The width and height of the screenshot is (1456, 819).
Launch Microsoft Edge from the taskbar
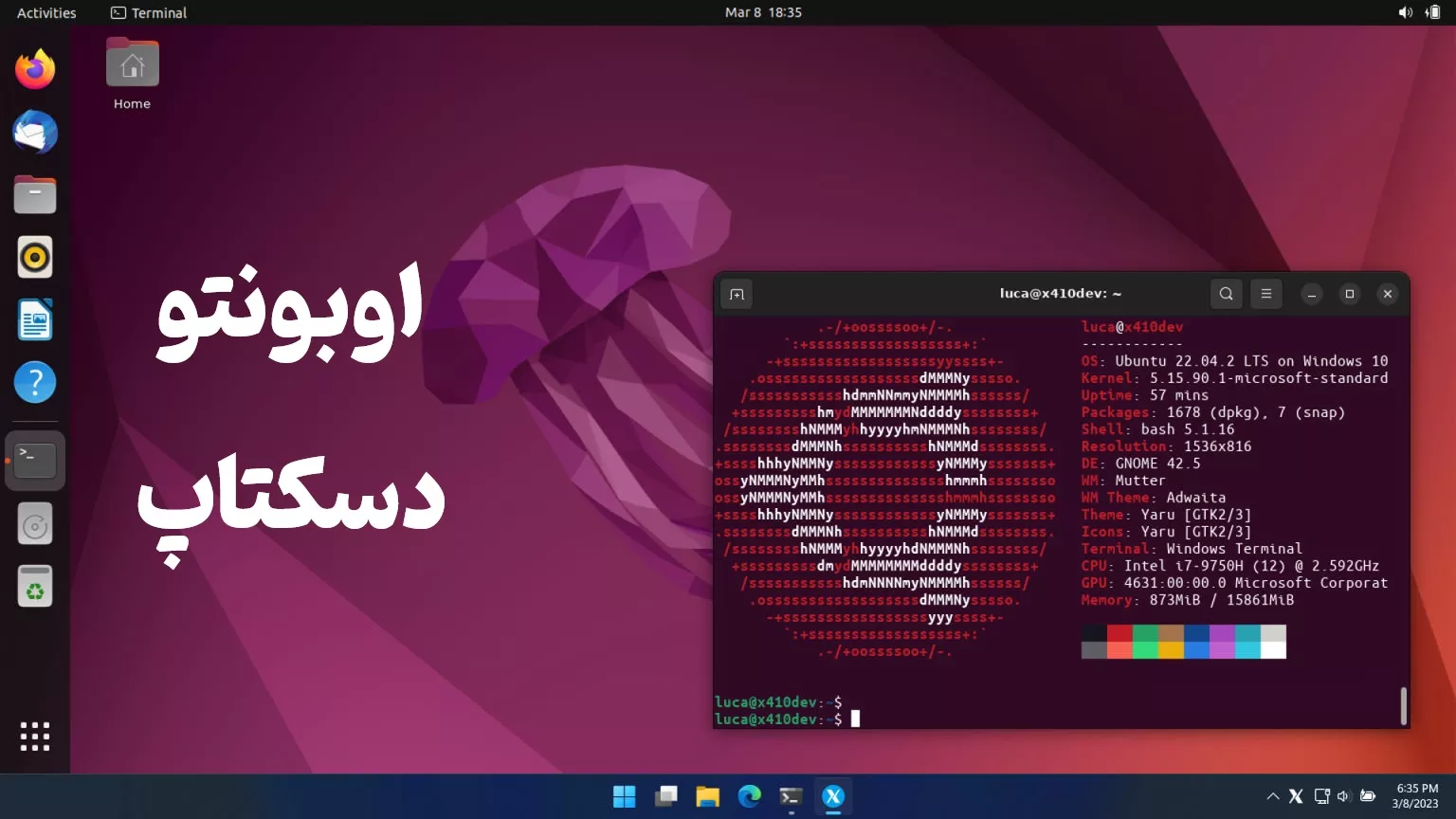point(750,797)
